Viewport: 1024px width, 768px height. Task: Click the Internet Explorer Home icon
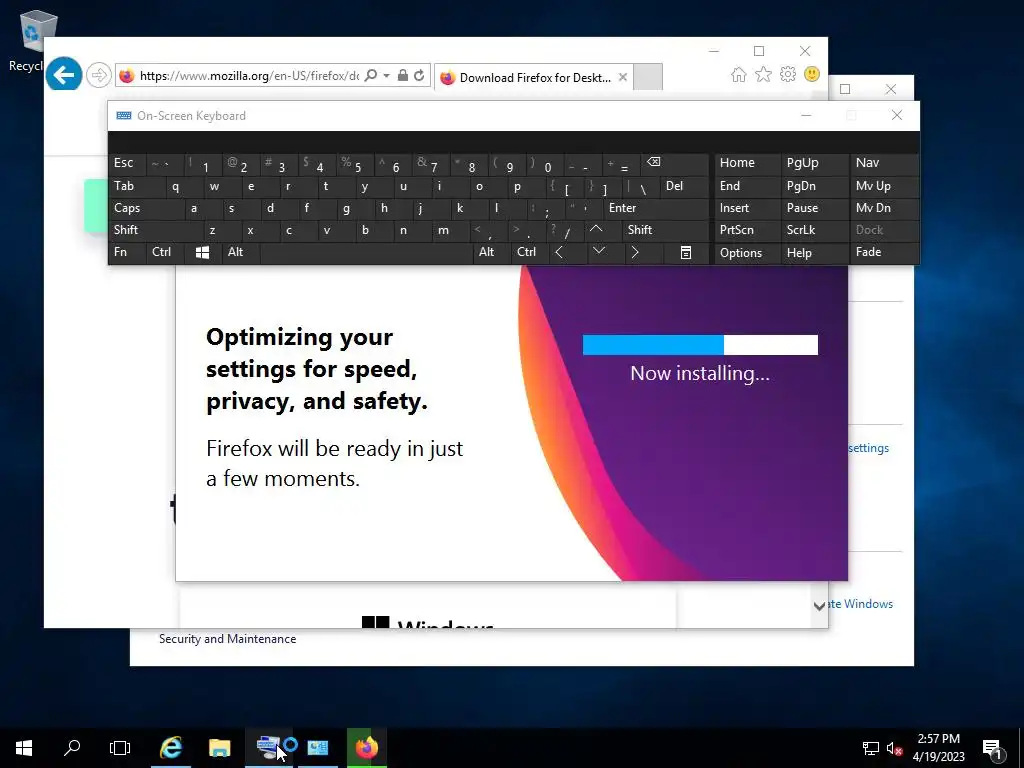739,74
